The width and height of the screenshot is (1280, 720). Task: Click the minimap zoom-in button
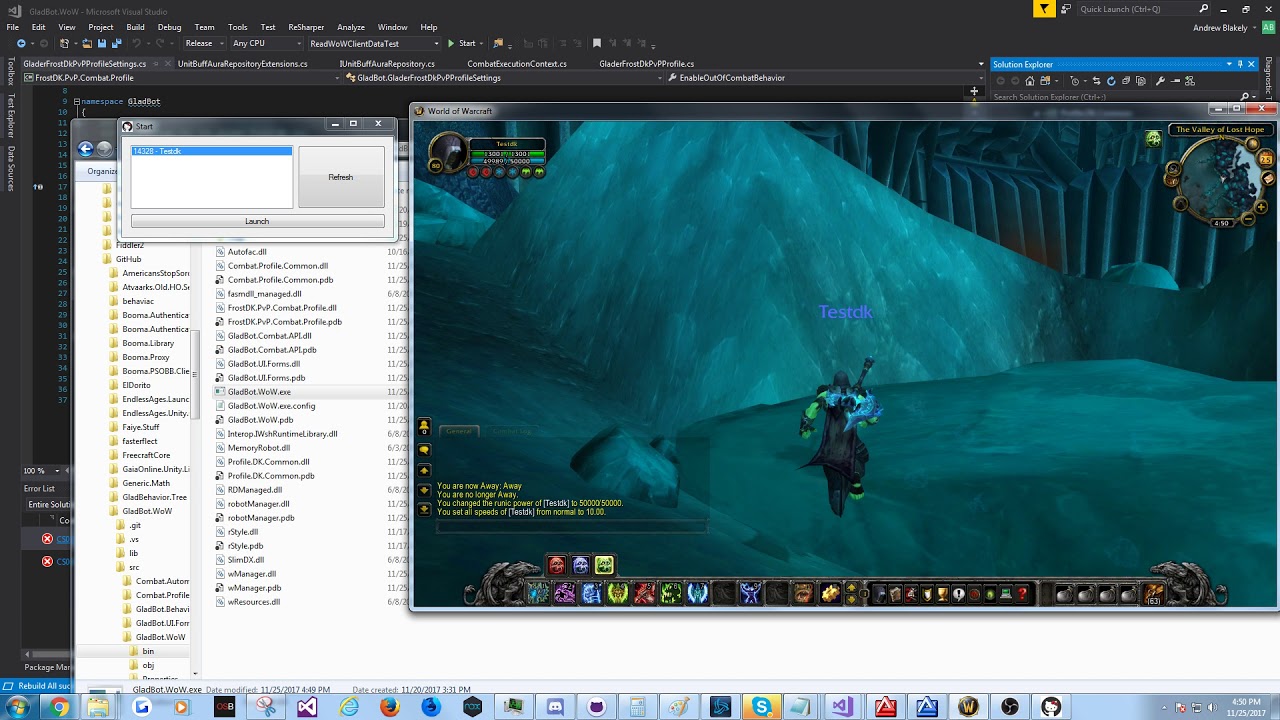(1261, 207)
